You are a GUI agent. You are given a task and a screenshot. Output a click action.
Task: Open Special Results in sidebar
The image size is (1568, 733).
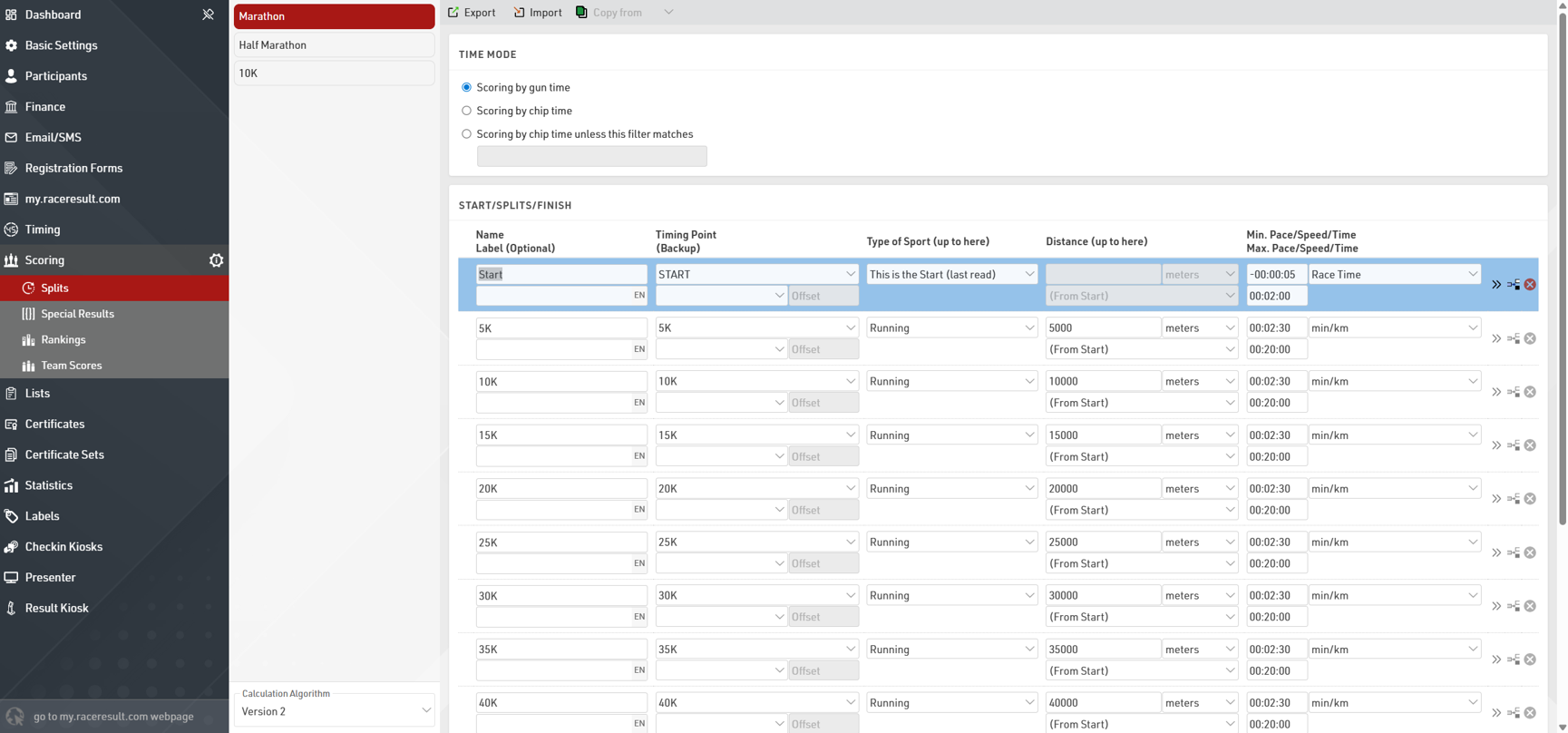(77, 314)
